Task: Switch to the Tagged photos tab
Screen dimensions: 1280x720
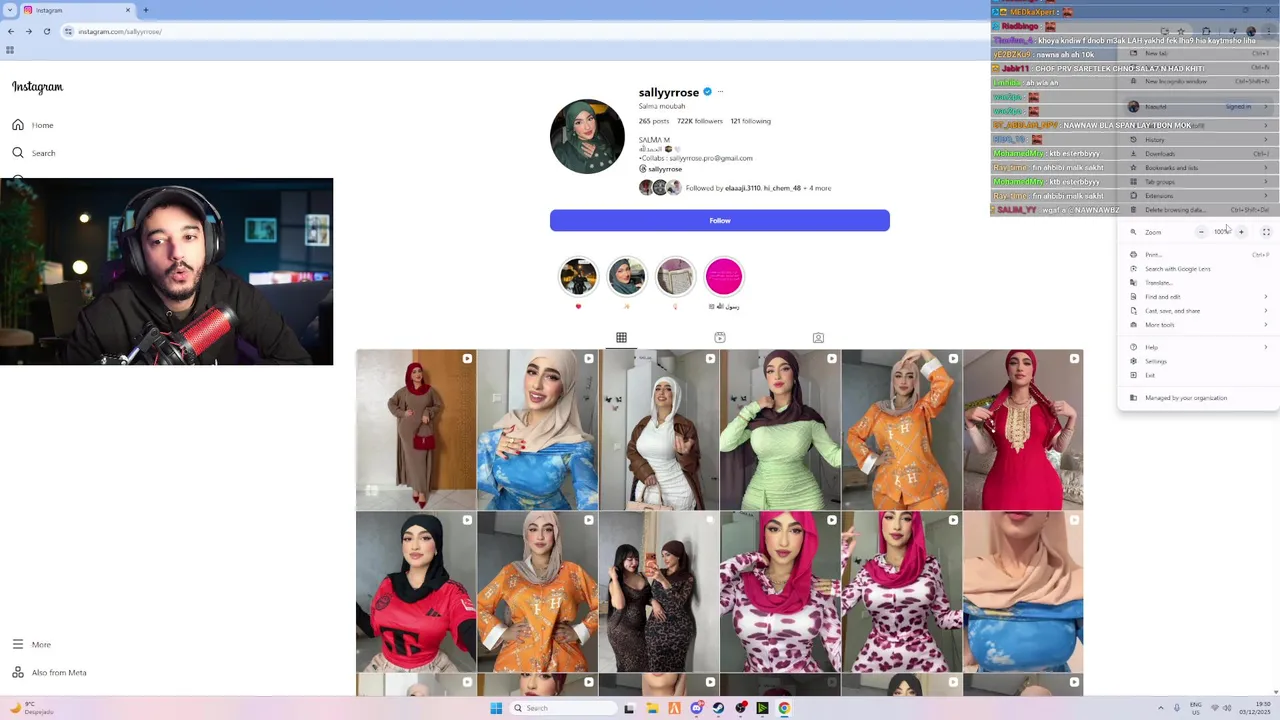Action: point(818,338)
